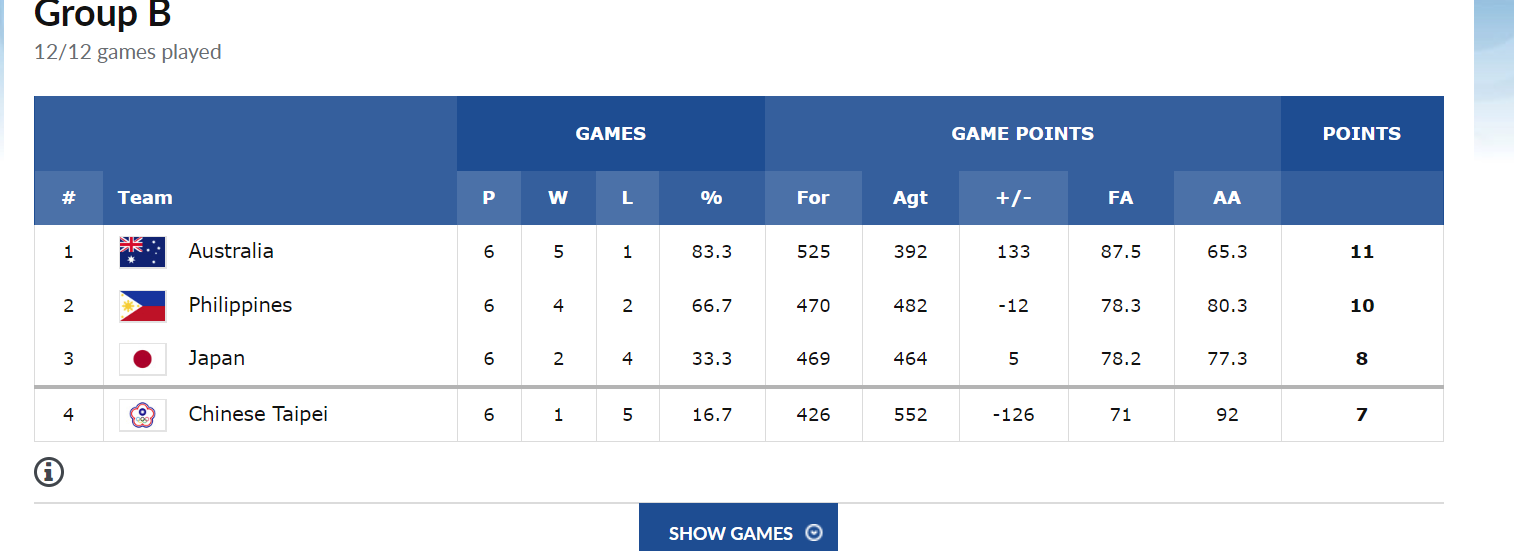Click the AA column header
The width and height of the screenshot is (1514, 551).
(1227, 198)
